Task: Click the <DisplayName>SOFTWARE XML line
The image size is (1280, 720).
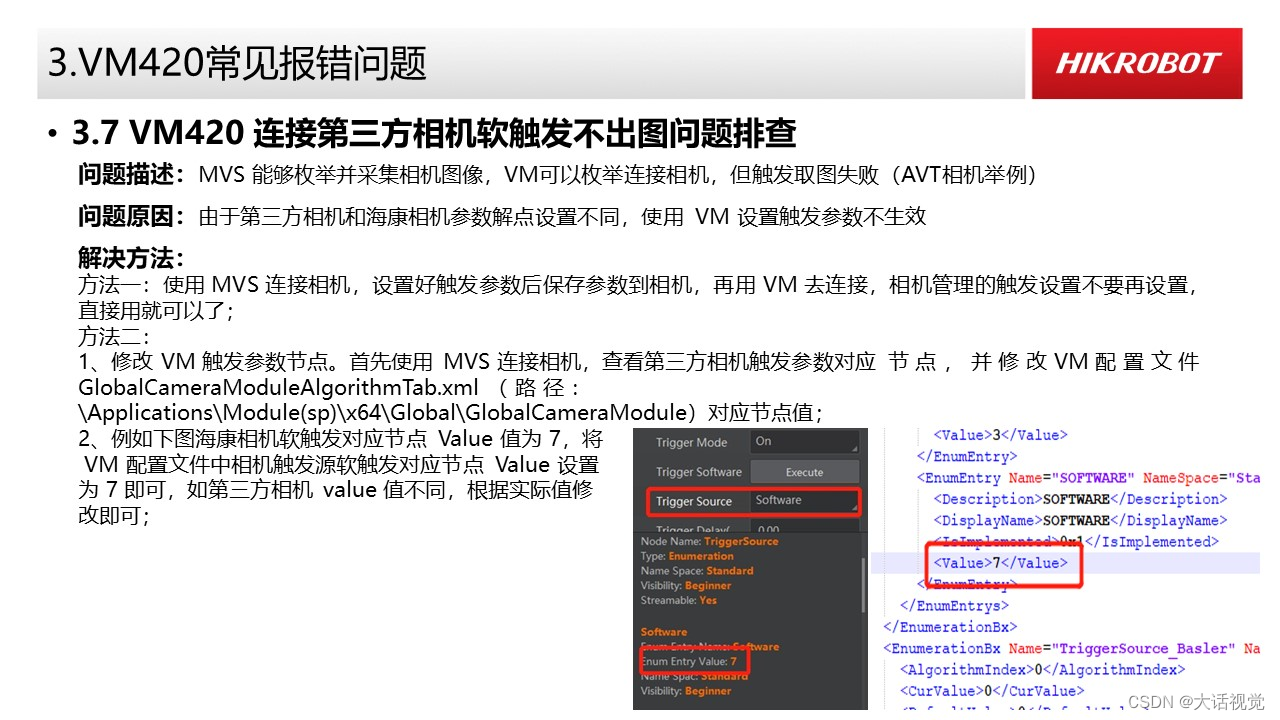Action: [1080, 520]
